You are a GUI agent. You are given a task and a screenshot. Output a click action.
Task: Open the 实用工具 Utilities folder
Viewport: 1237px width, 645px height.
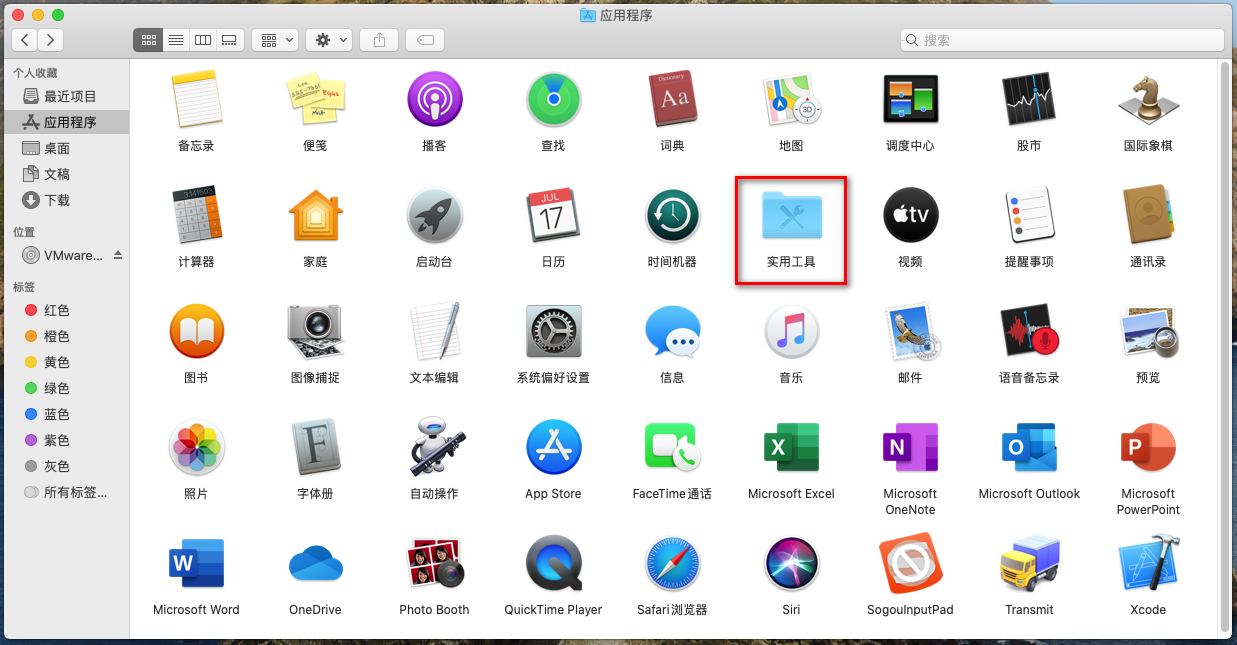click(x=791, y=215)
